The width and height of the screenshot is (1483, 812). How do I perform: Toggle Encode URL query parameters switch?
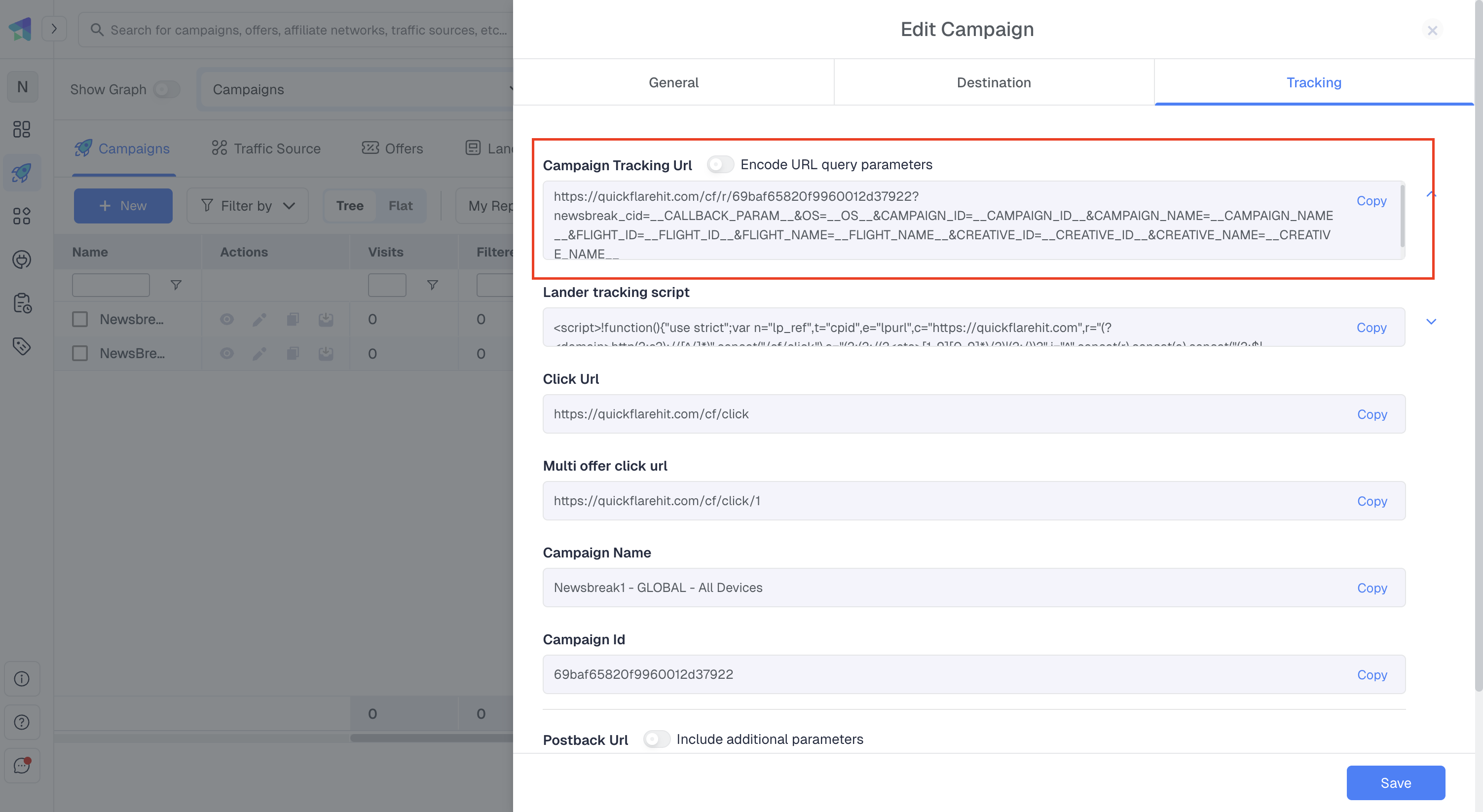[x=720, y=165]
